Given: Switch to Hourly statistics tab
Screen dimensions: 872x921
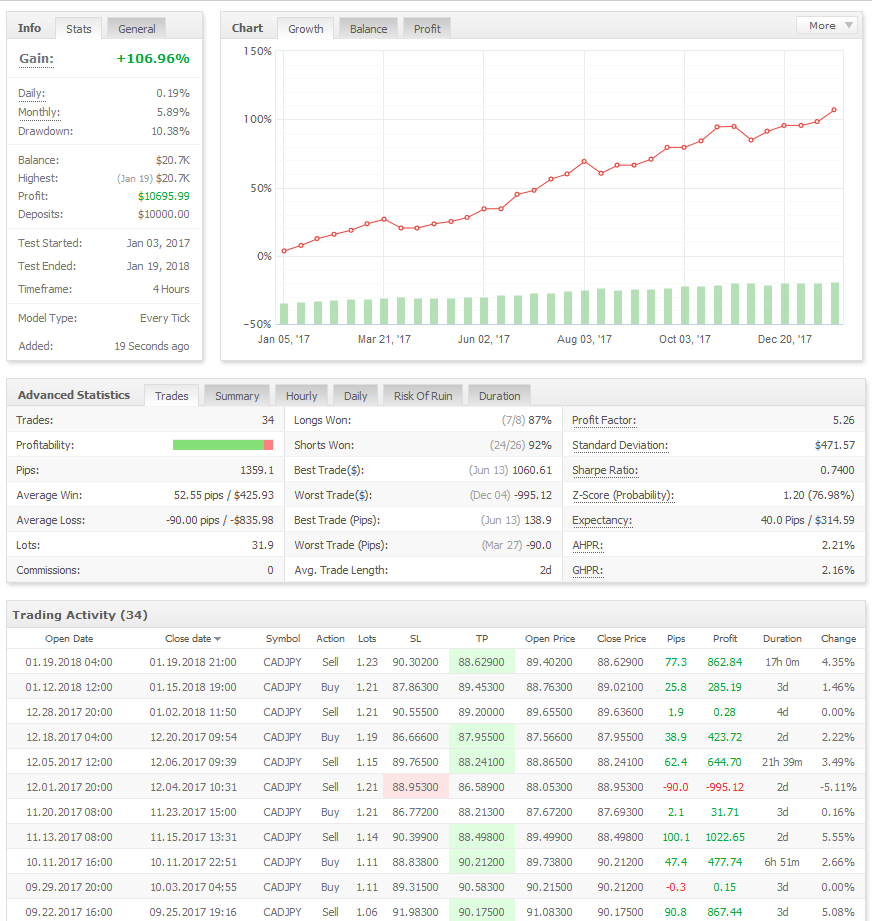Looking at the screenshot, I should point(301,396).
